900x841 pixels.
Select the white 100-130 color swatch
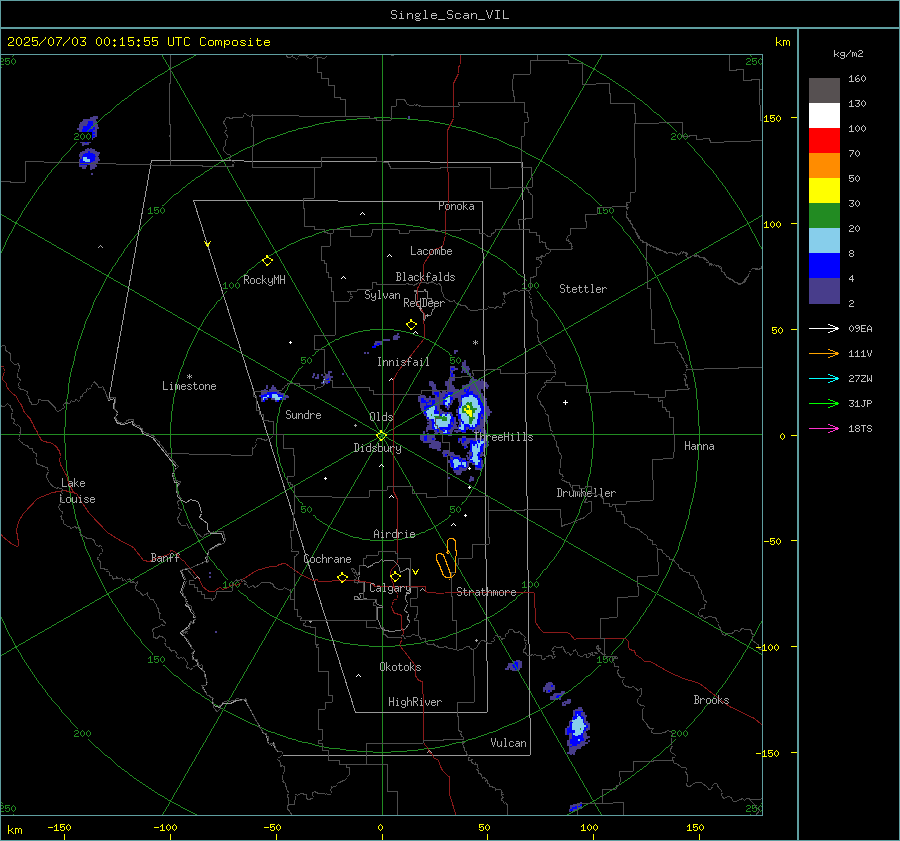tap(824, 116)
